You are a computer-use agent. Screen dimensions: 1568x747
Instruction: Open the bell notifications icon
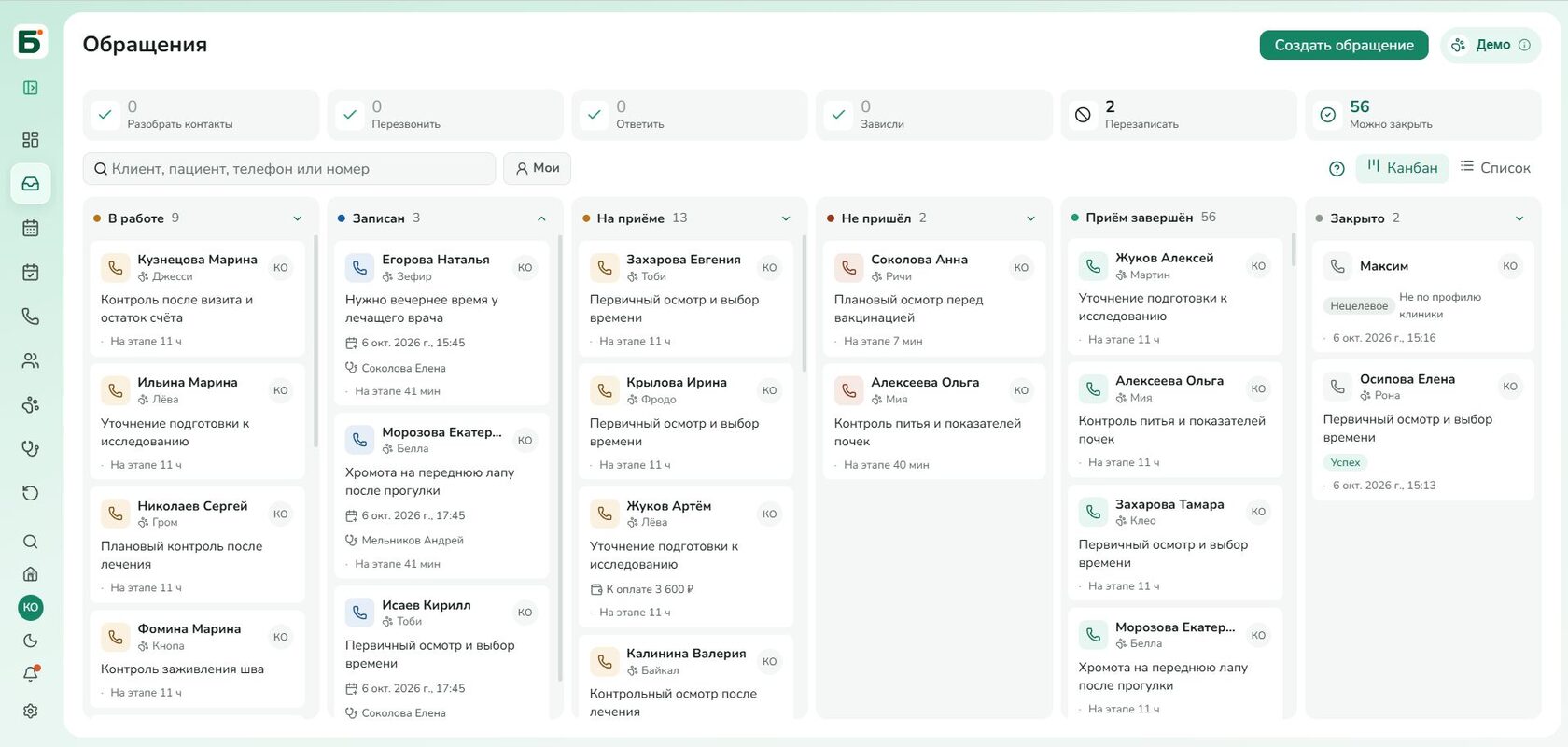click(x=31, y=673)
